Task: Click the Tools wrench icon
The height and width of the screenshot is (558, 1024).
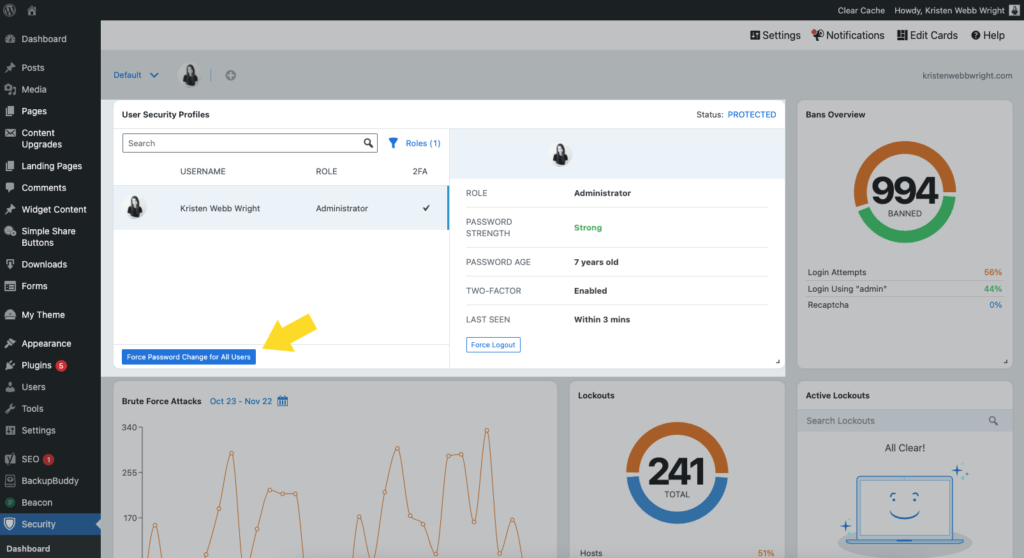Action: point(10,408)
